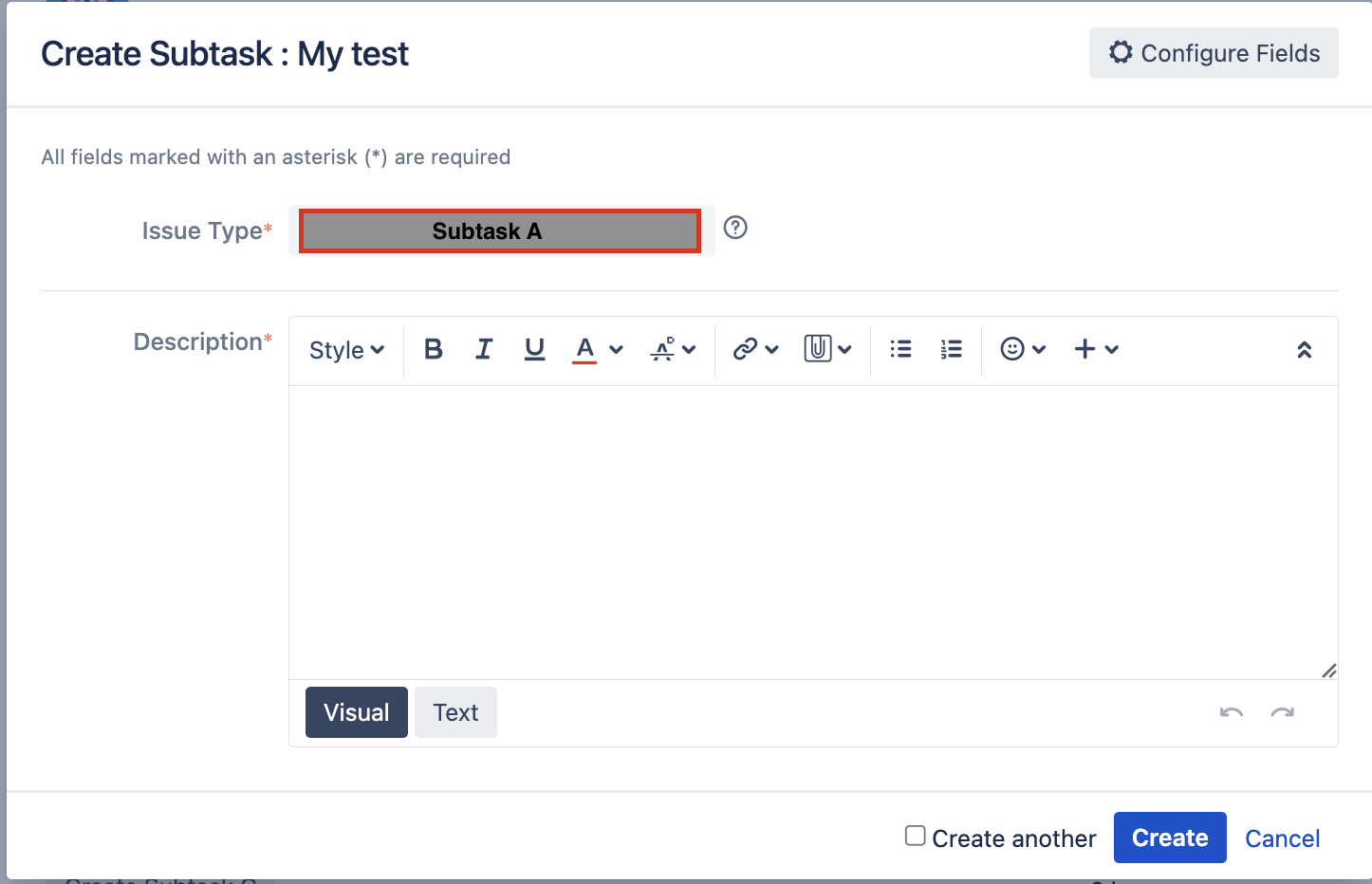The height and width of the screenshot is (884, 1372).
Task: Apply the red text color A
Action: pos(584,349)
